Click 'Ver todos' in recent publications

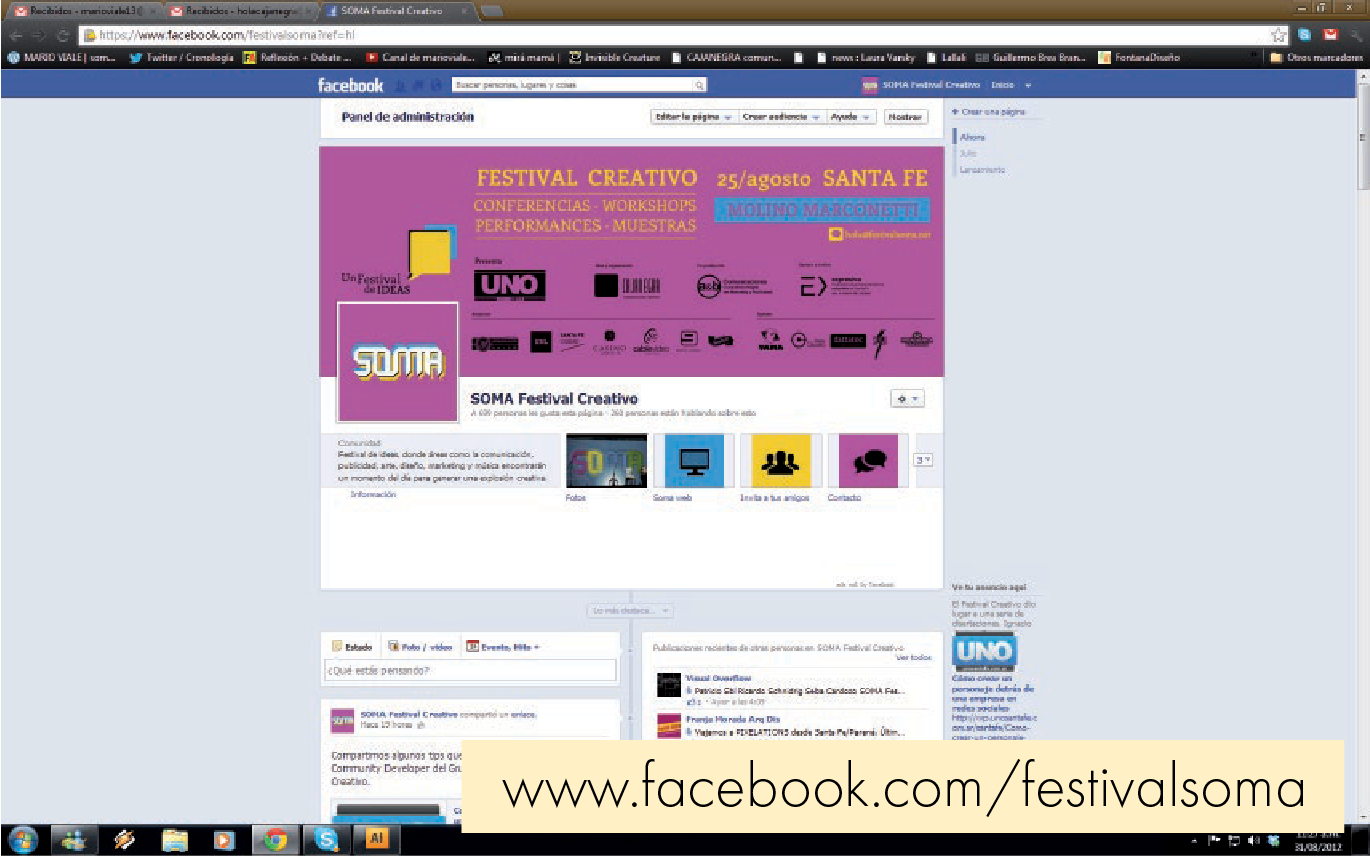914,658
